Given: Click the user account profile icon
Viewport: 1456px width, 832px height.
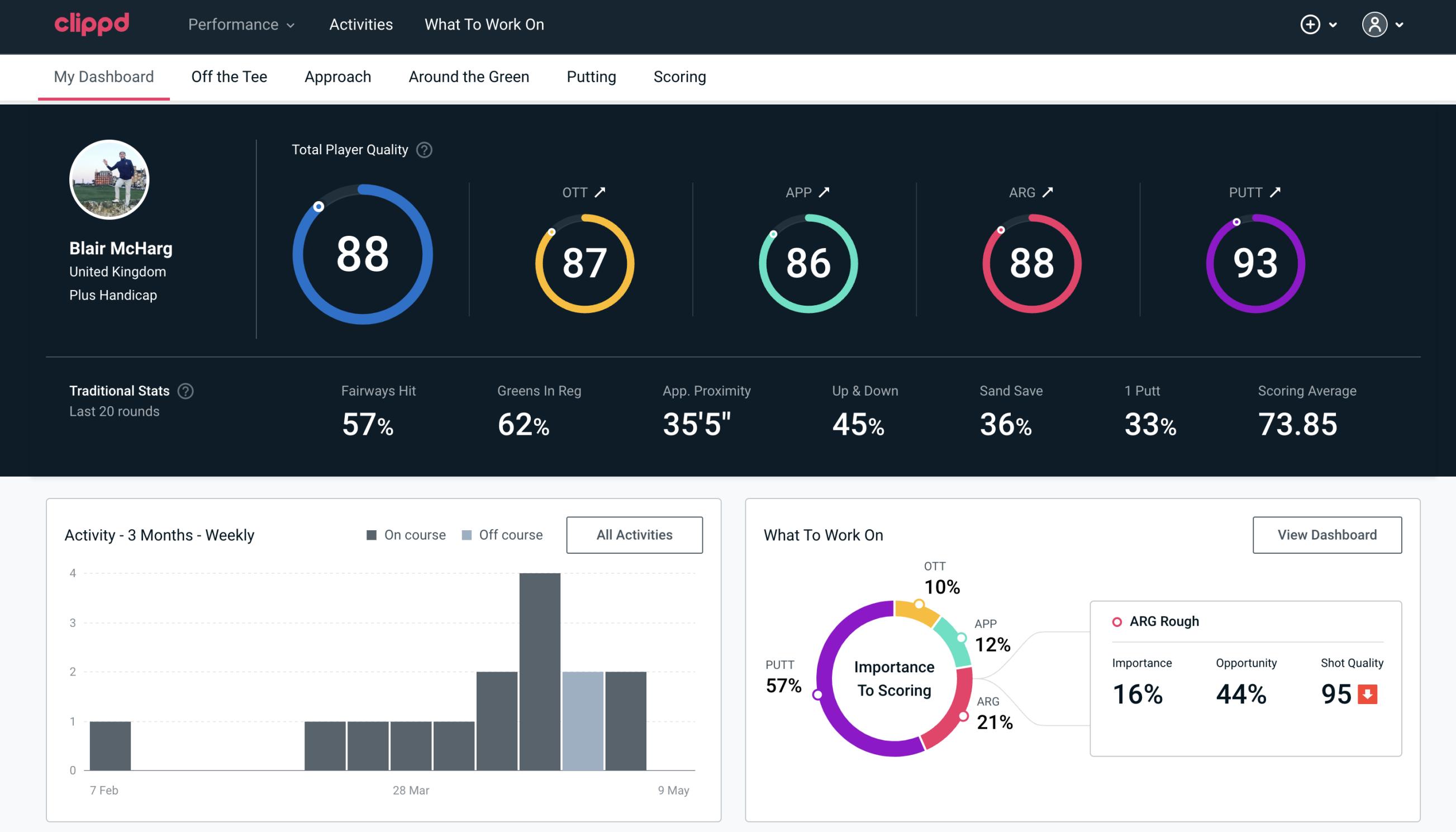Looking at the screenshot, I should pyautogui.click(x=1375, y=25).
